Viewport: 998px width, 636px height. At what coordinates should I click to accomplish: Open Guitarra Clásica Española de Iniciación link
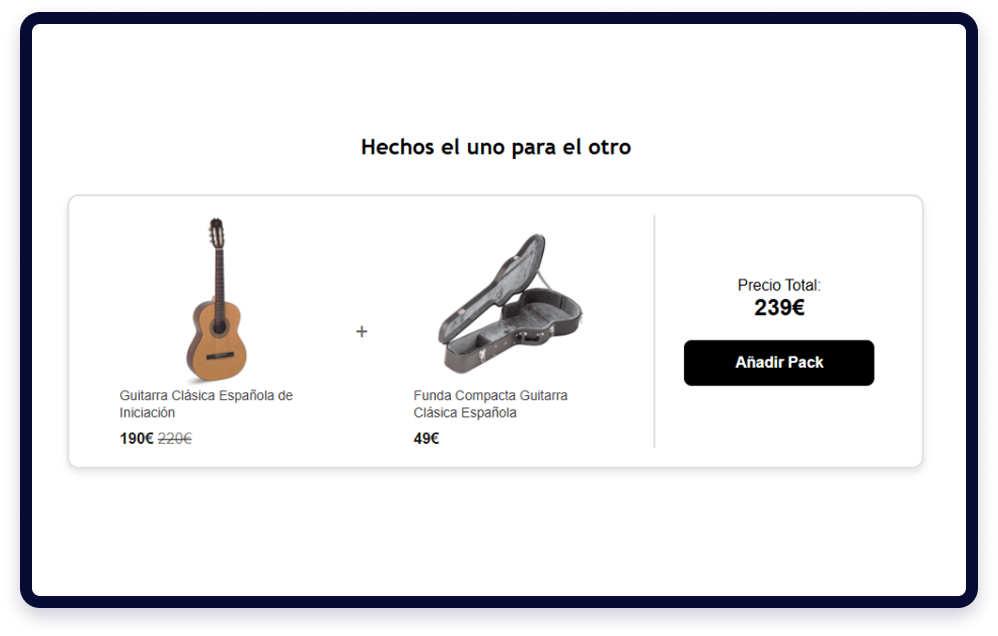(206, 404)
